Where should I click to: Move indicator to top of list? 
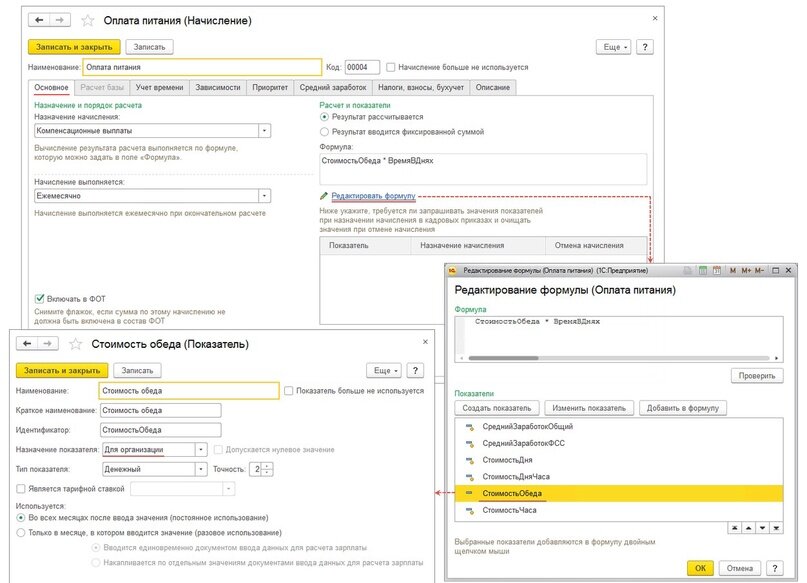click(735, 528)
